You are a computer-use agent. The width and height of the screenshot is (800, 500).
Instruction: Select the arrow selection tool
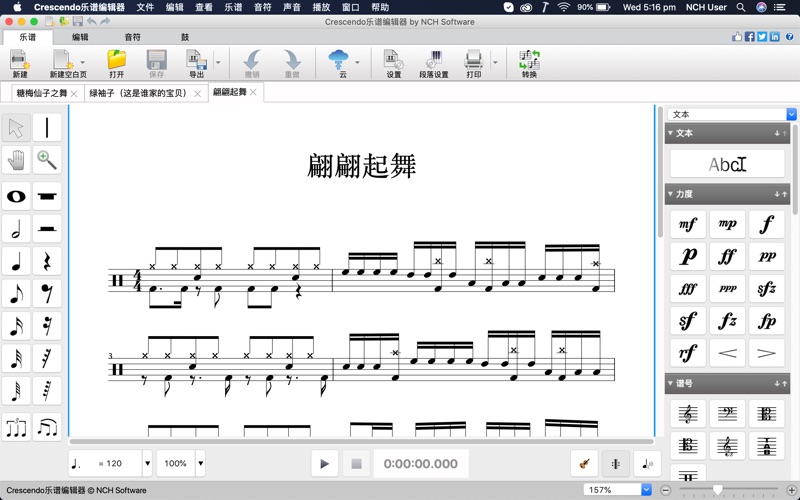coord(16,128)
